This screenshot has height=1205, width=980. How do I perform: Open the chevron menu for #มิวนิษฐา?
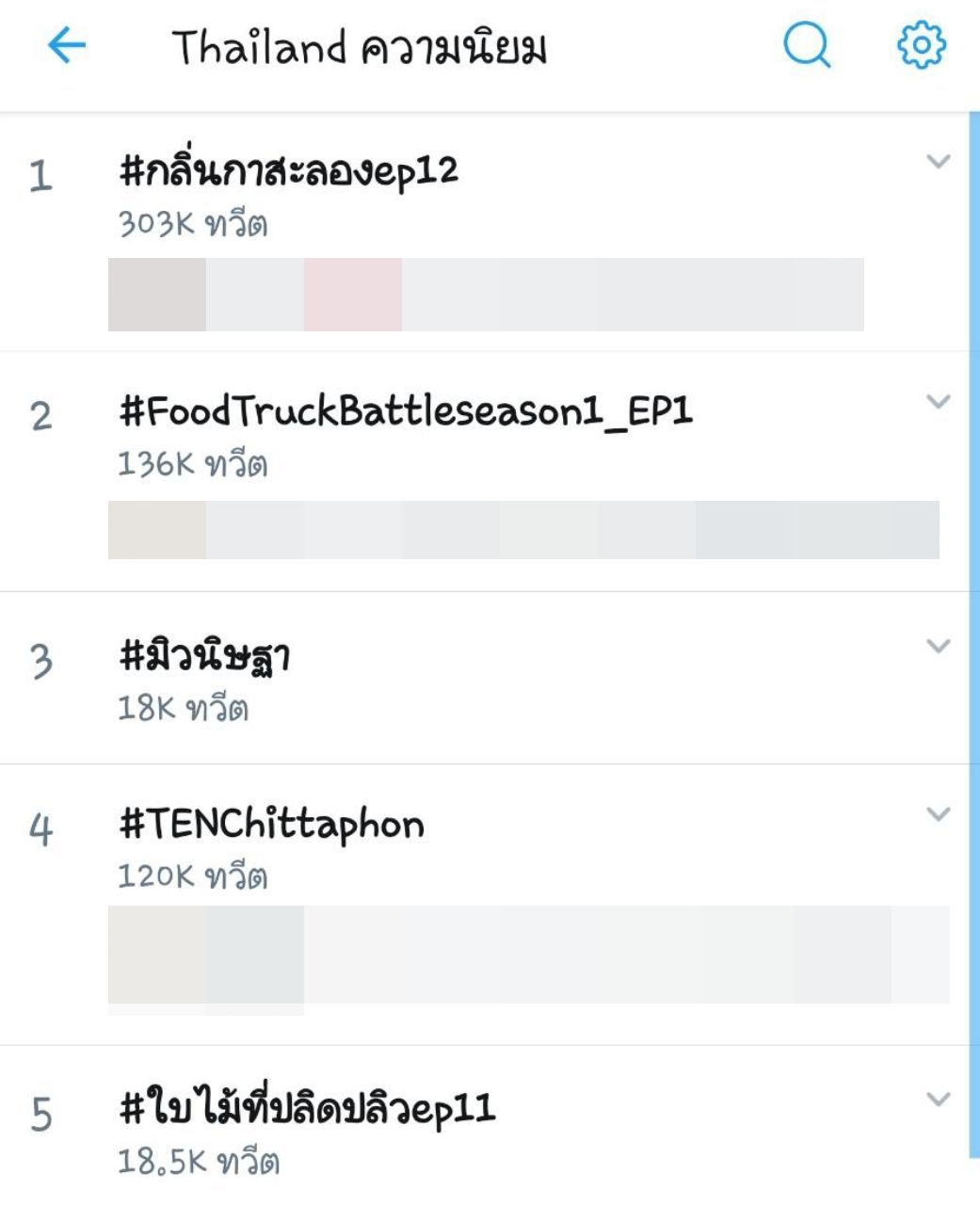(x=938, y=646)
